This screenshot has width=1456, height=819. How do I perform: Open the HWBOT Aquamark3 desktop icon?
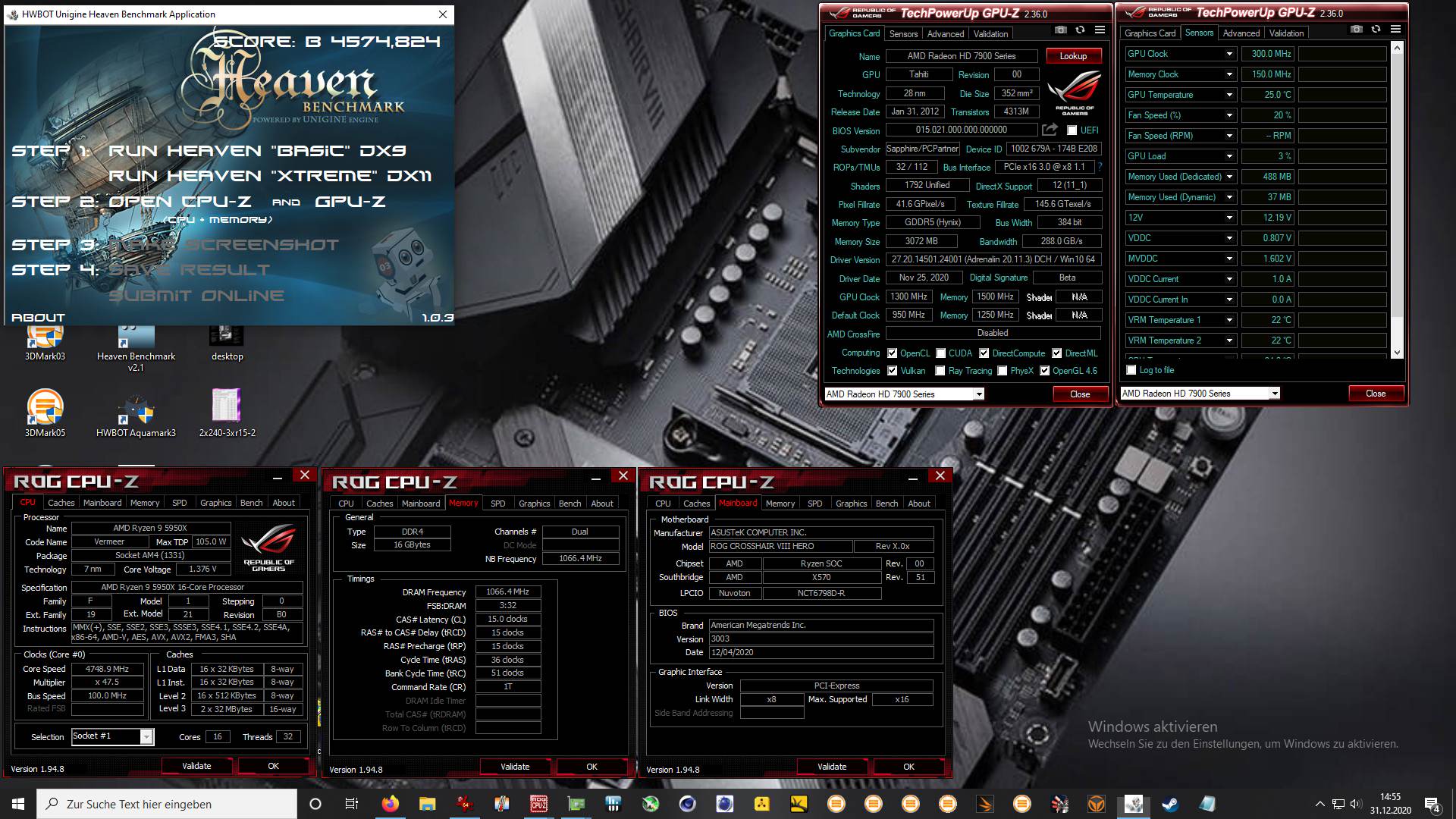pos(136,413)
